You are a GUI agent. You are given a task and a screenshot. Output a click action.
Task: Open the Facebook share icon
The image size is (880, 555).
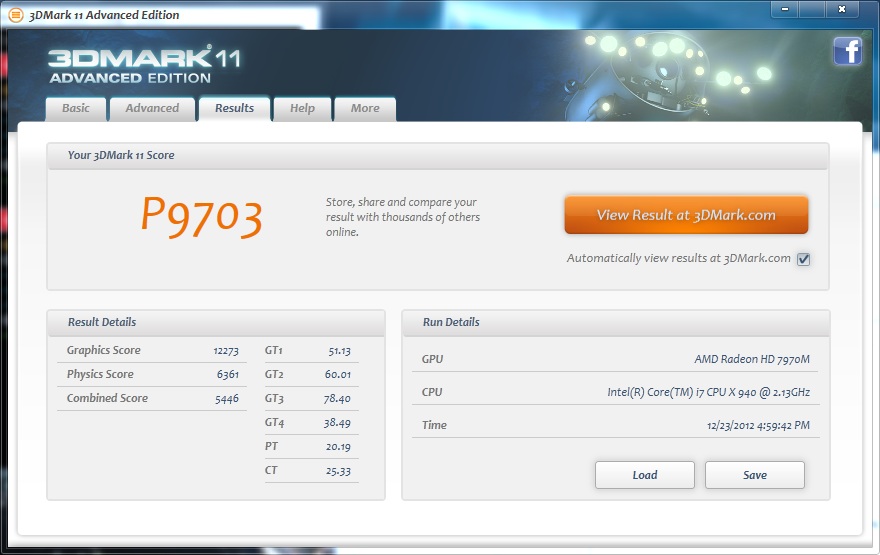point(847,50)
